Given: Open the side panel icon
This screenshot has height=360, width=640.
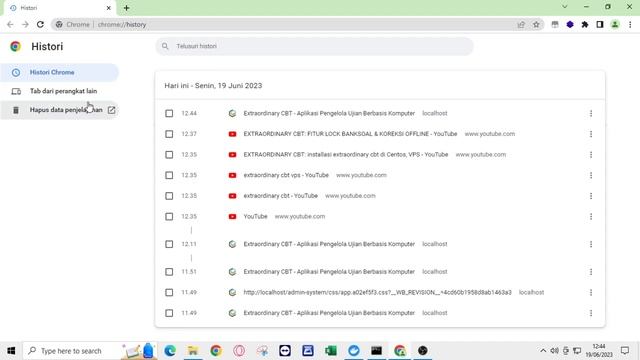Looking at the screenshot, I should pos(600,24).
